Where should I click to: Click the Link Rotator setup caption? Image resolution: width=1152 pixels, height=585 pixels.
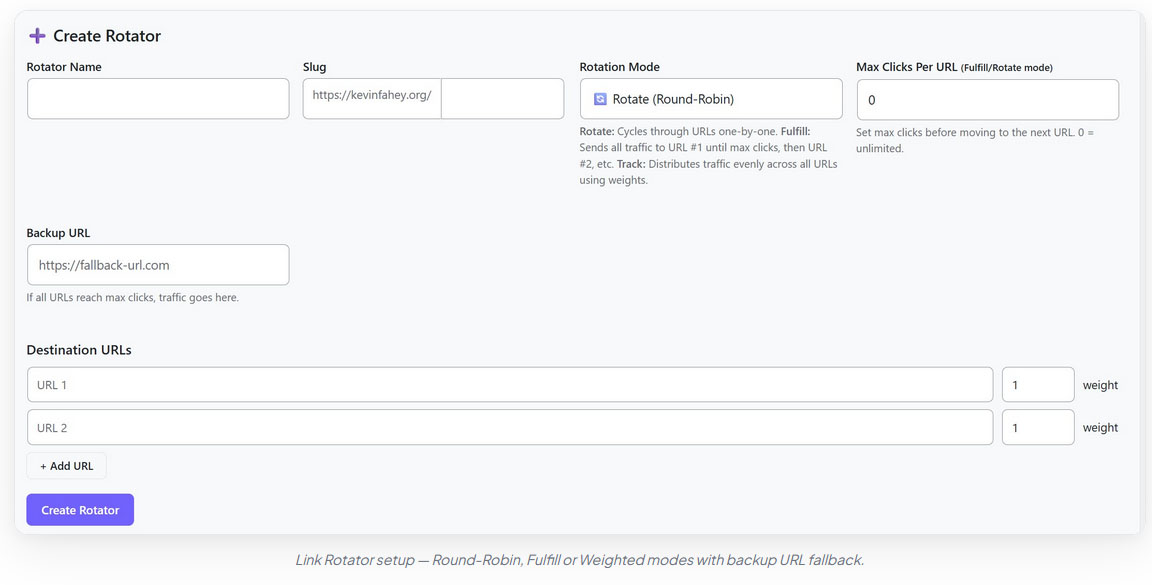pyautogui.click(x=580, y=560)
